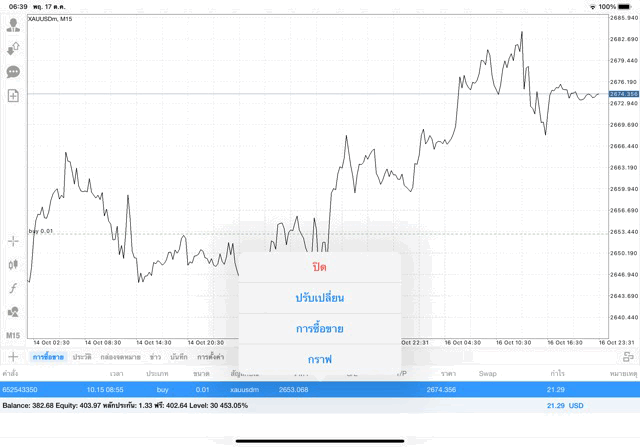This screenshot has height=447, width=640.
Task: Select ปิด (close) in the popup menu
Action: pyautogui.click(x=319, y=267)
